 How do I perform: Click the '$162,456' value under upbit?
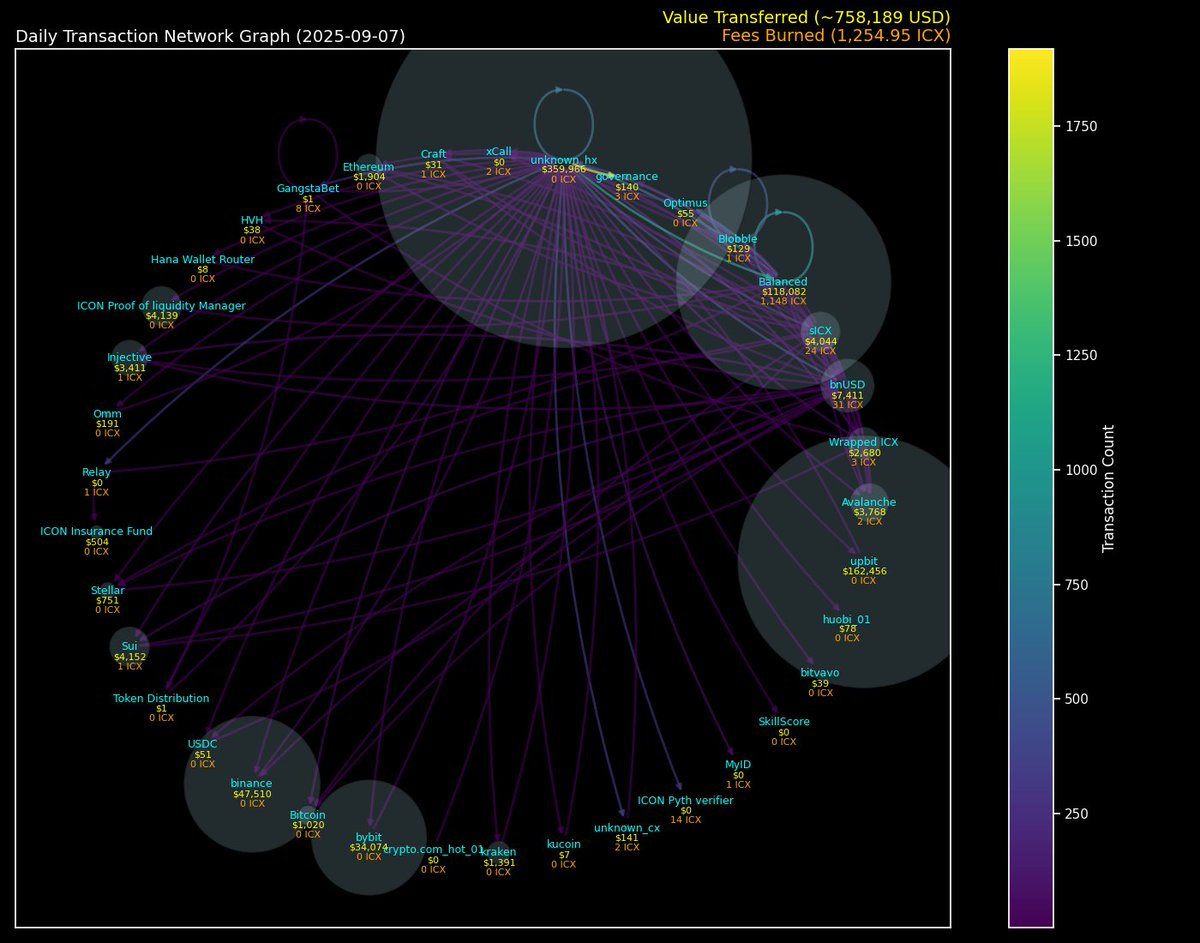(863, 572)
